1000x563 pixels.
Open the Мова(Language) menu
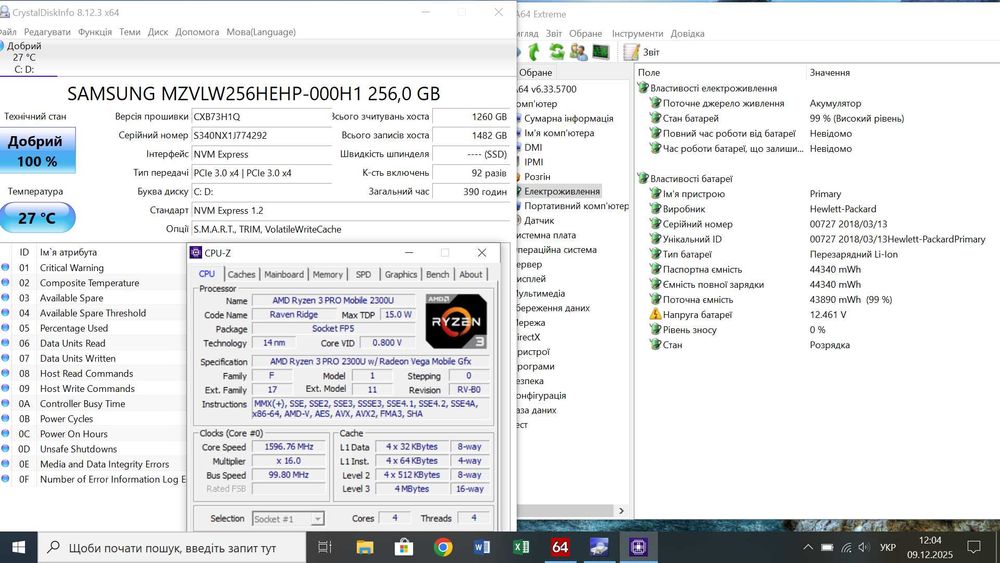click(261, 32)
